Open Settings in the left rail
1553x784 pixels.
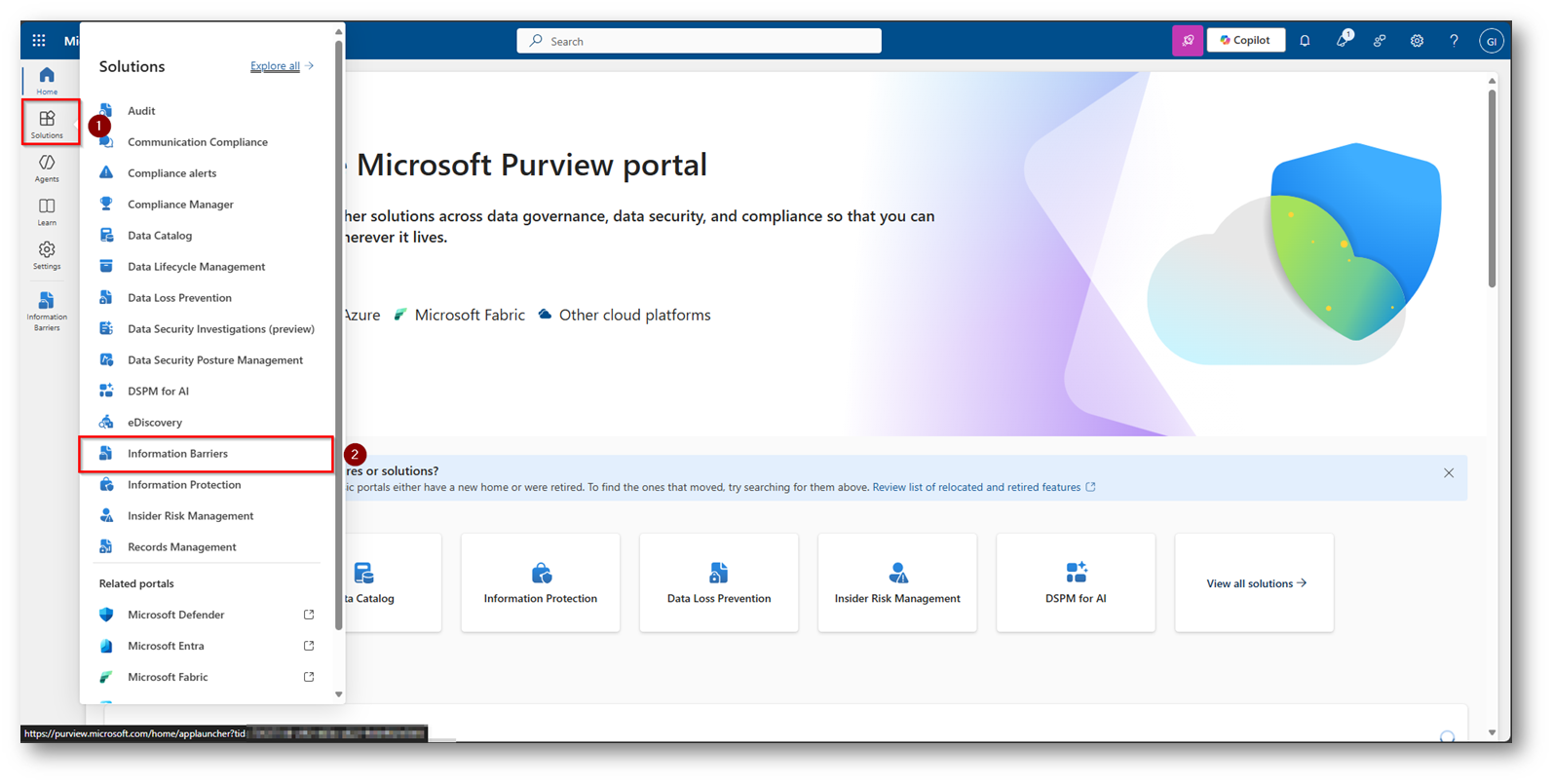click(47, 255)
